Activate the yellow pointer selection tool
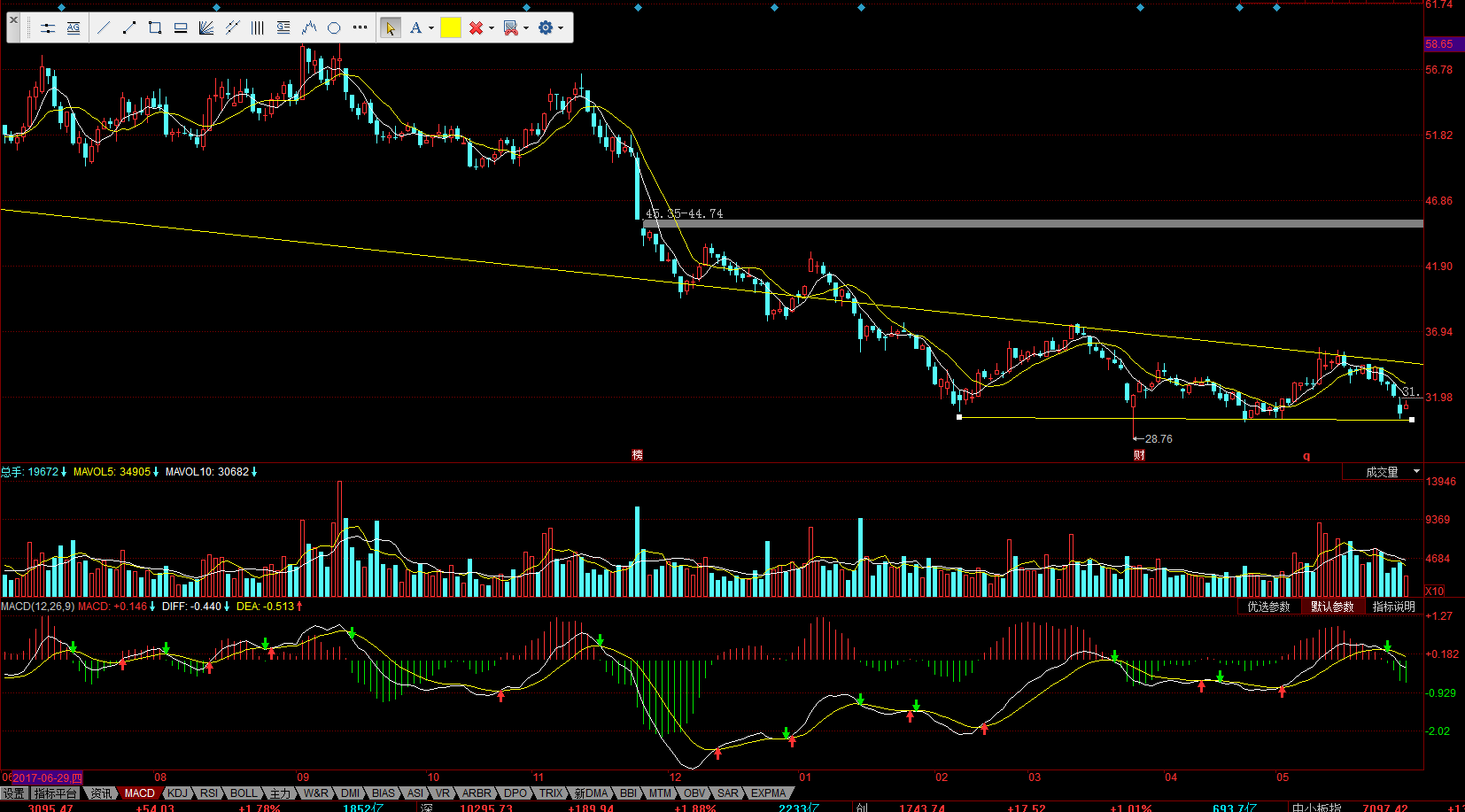This screenshot has height=812, width=1465. [390, 28]
